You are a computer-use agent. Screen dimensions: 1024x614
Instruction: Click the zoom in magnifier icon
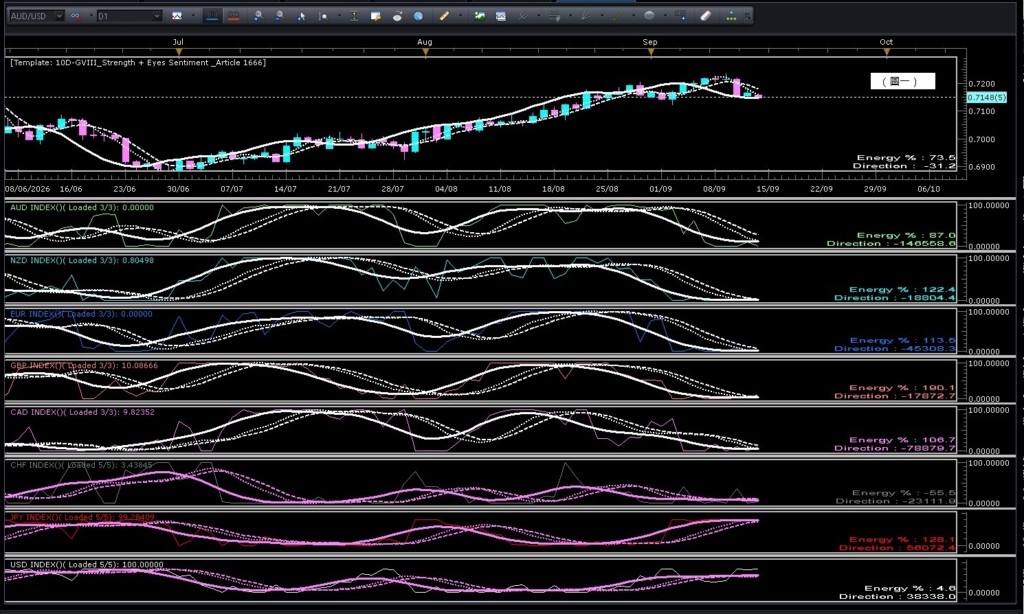[x=259, y=16]
